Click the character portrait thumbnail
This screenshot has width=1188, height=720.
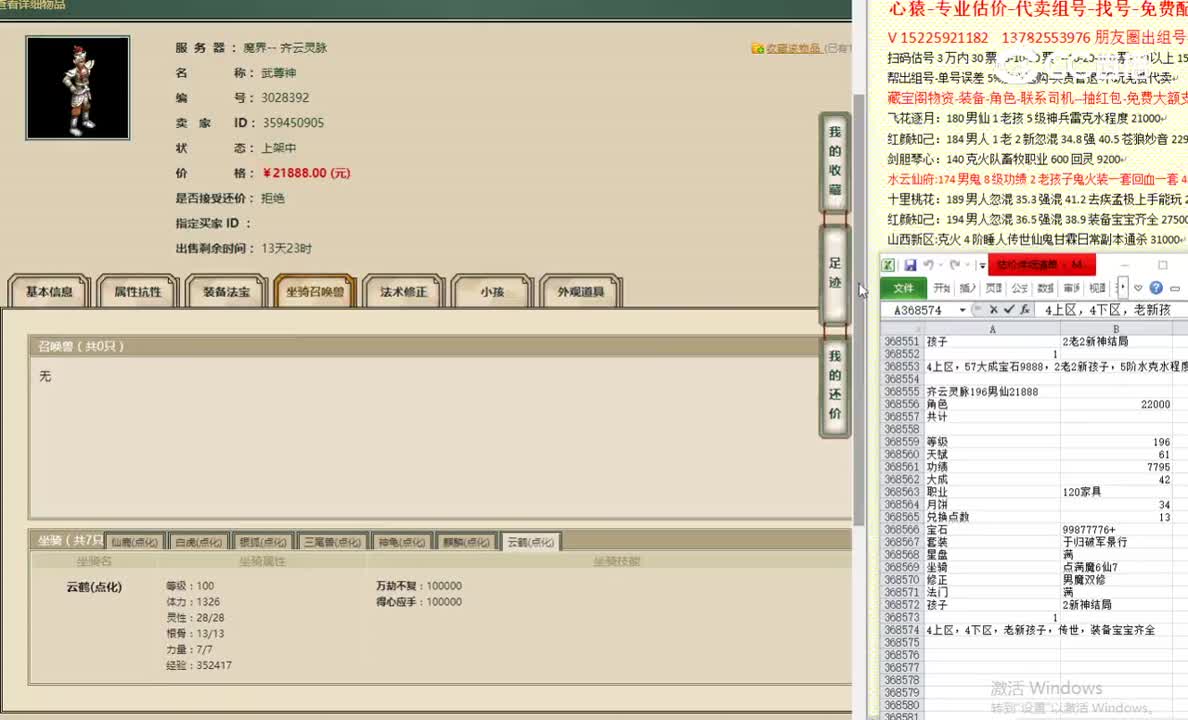click(x=77, y=88)
